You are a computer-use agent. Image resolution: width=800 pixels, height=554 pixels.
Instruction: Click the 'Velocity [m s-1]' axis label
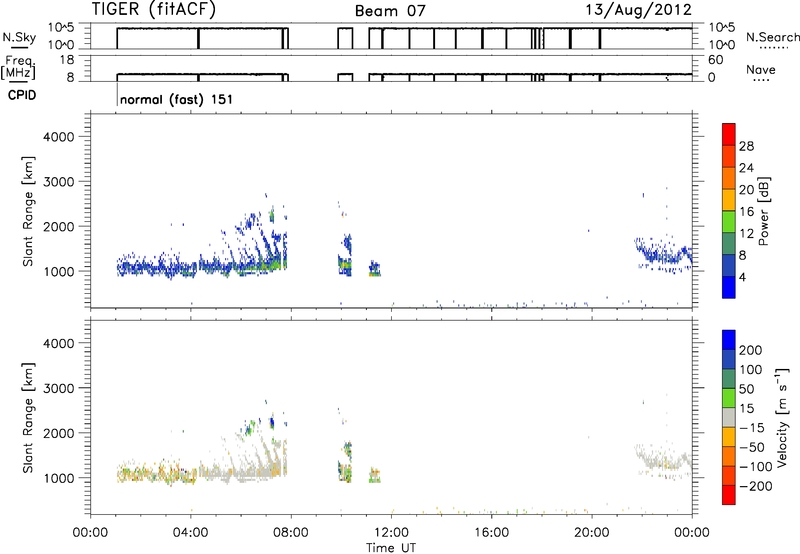coord(782,417)
